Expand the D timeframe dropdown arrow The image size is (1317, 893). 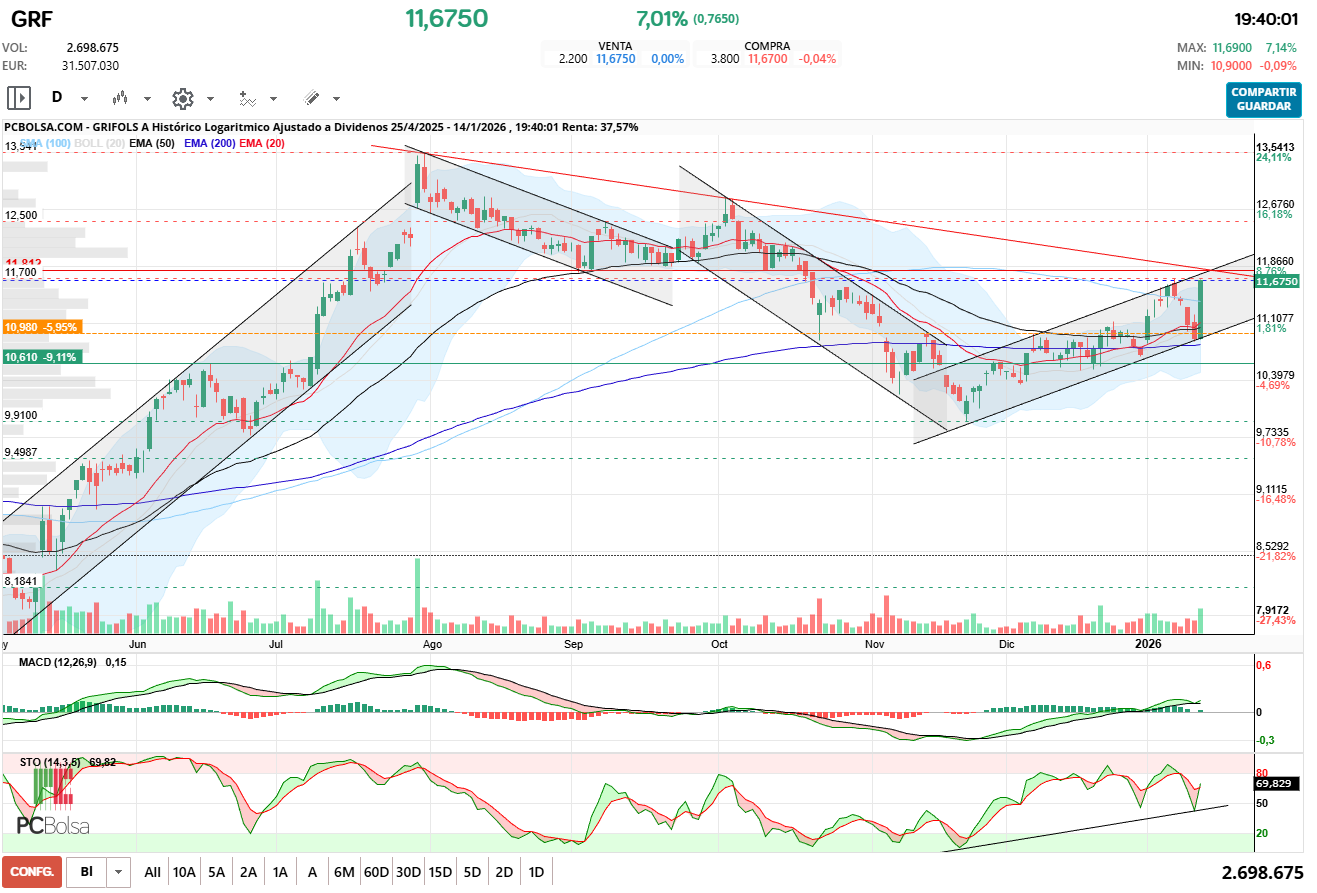click(84, 99)
